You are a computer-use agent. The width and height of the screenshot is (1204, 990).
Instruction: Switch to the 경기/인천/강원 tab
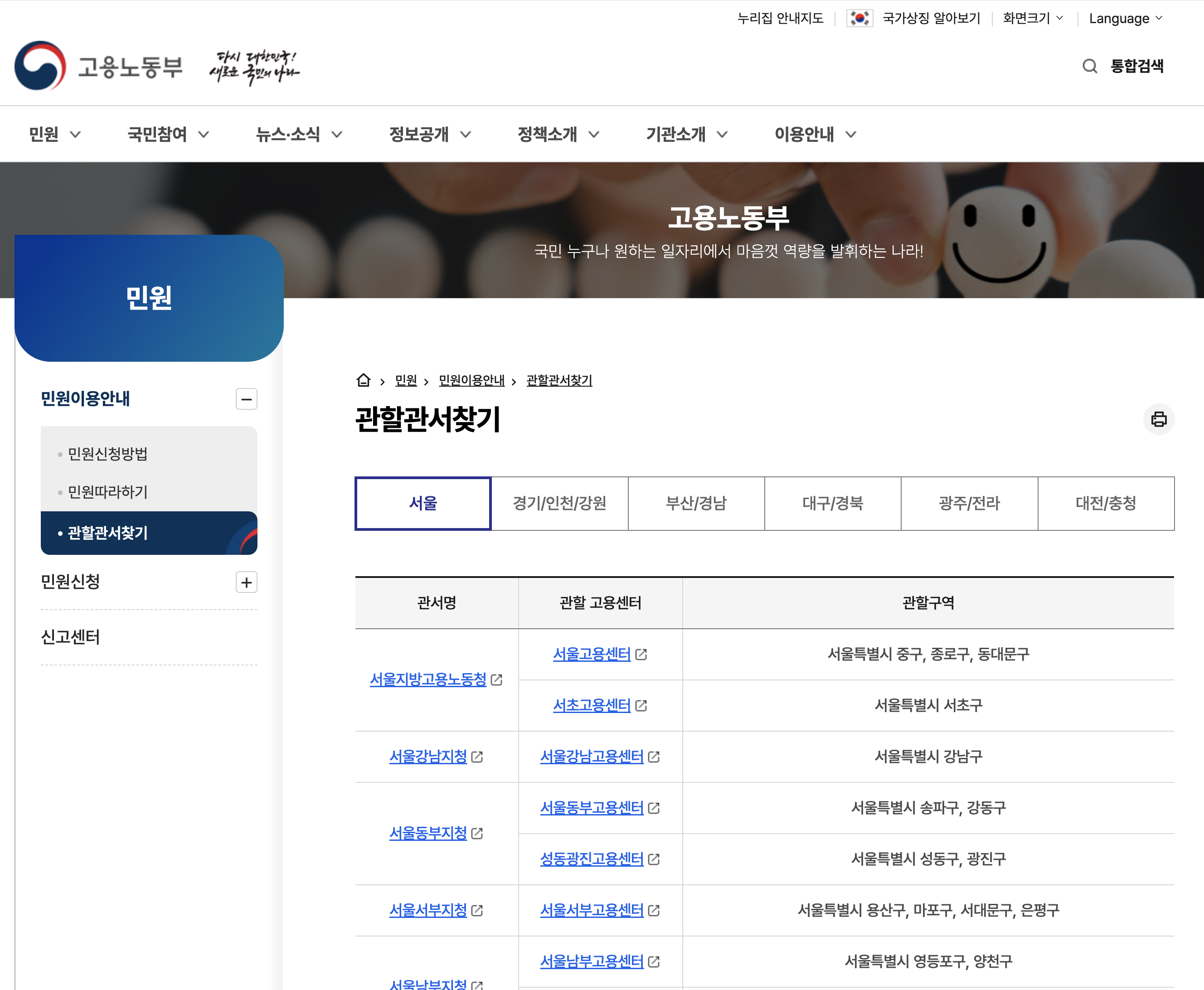point(559,503)
